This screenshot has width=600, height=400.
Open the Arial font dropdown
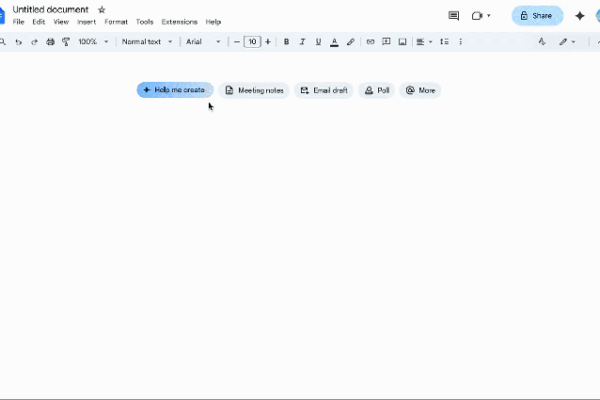click(203, 42)
